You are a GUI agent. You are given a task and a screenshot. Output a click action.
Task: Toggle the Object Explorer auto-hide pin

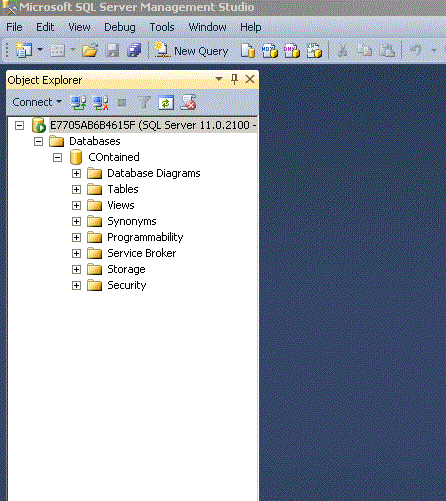(x=234, y=79)
